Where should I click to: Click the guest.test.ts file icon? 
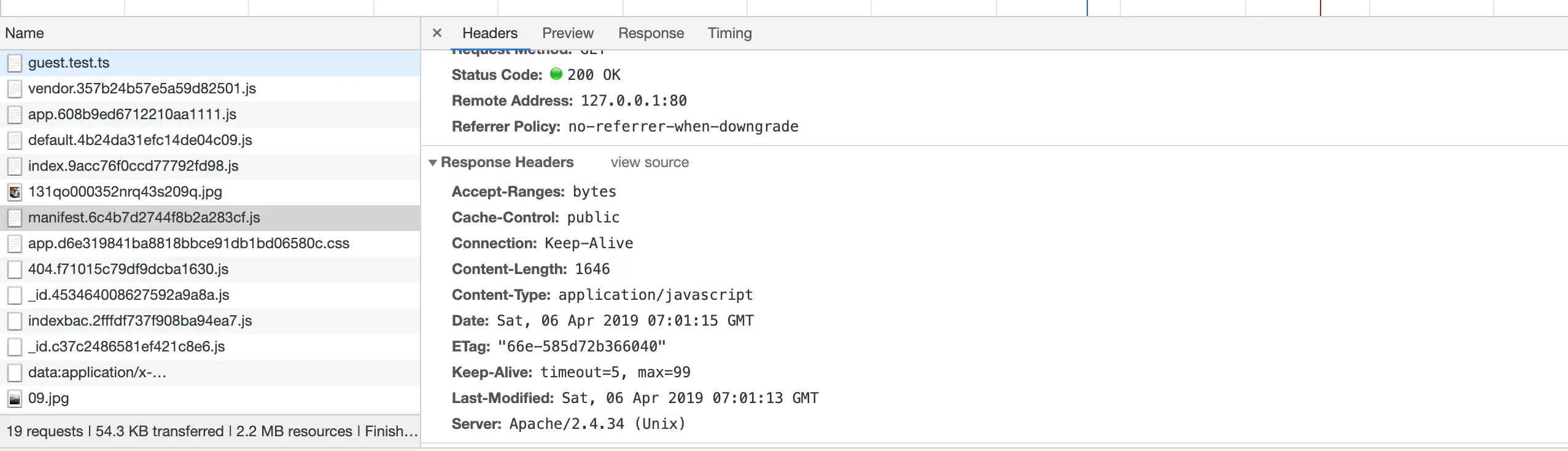click(x=15, y=63)
